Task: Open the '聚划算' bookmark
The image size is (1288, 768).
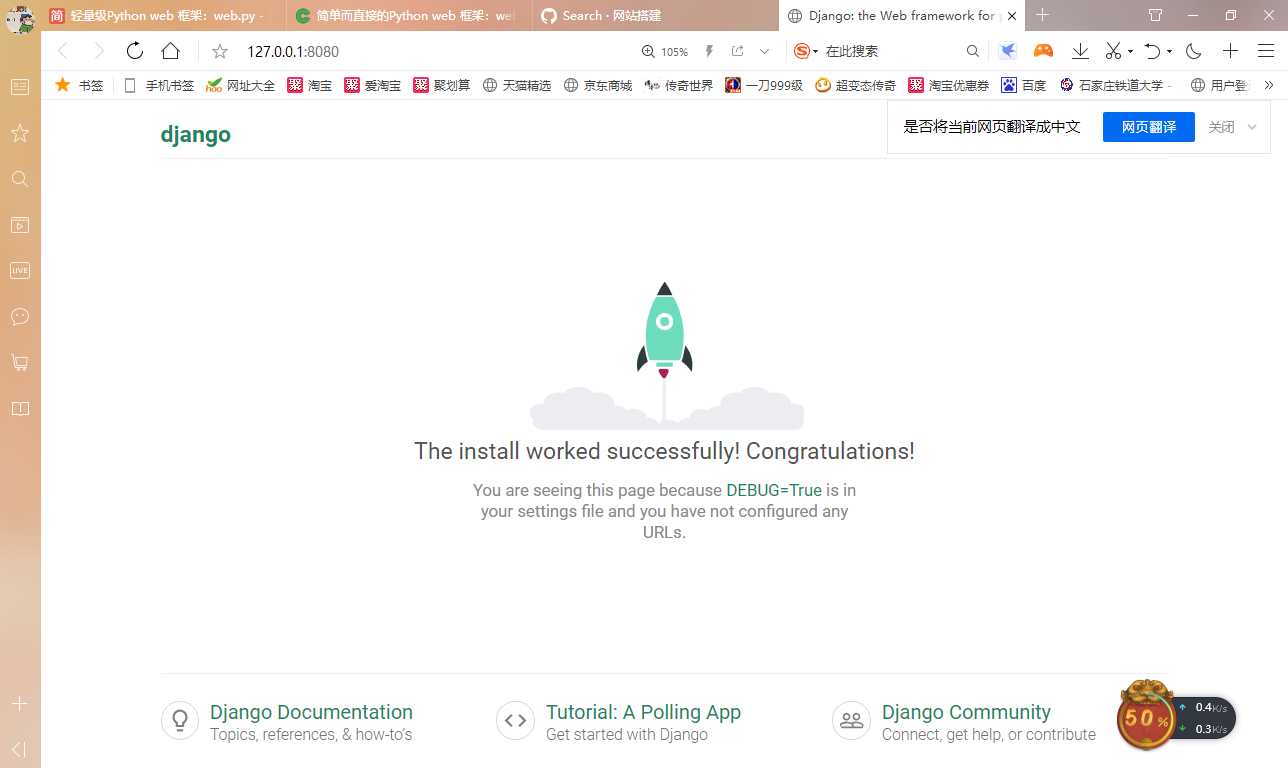Action: tap(441, 86)
